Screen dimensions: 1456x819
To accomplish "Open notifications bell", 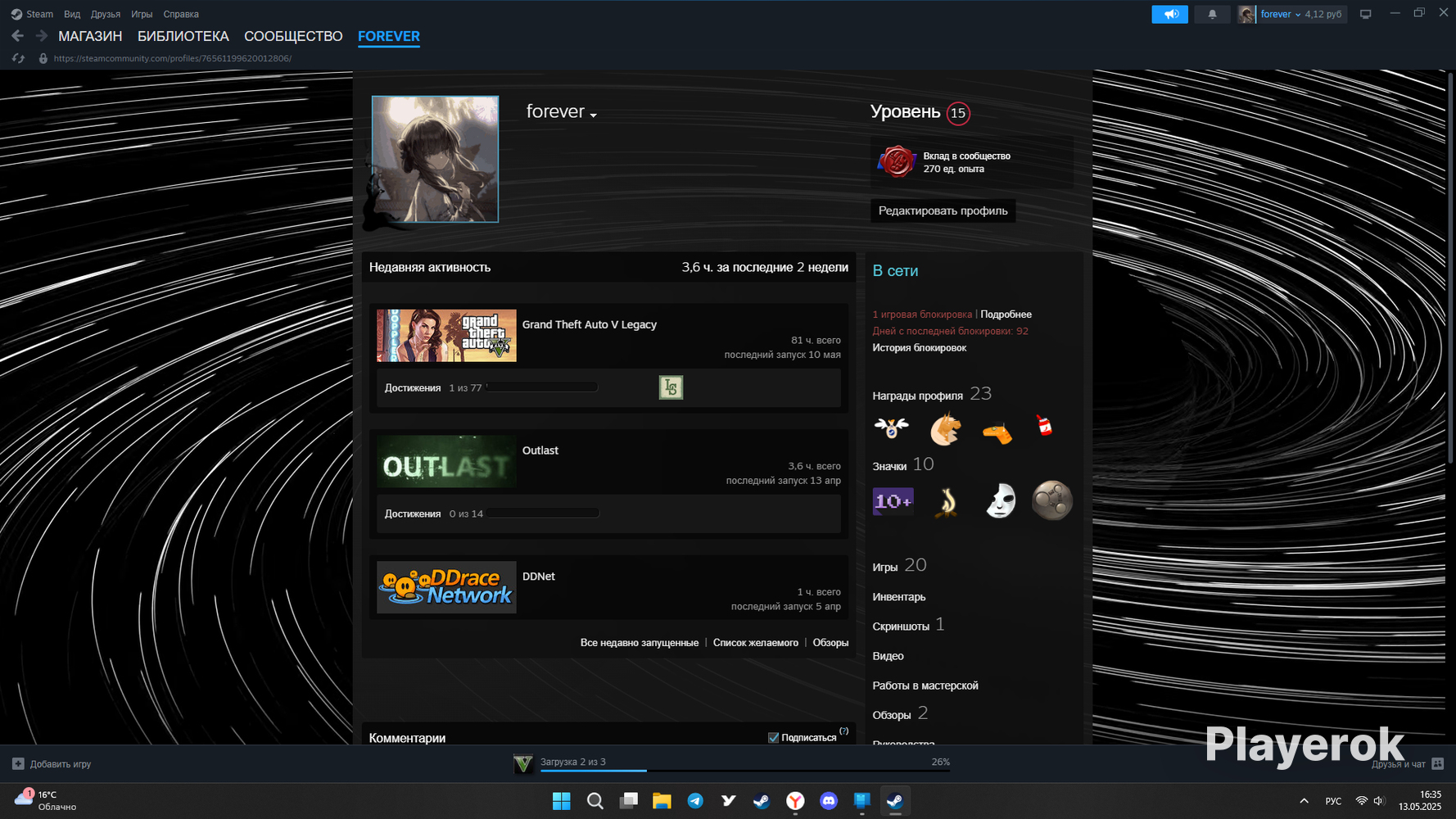I will 1212,14.
